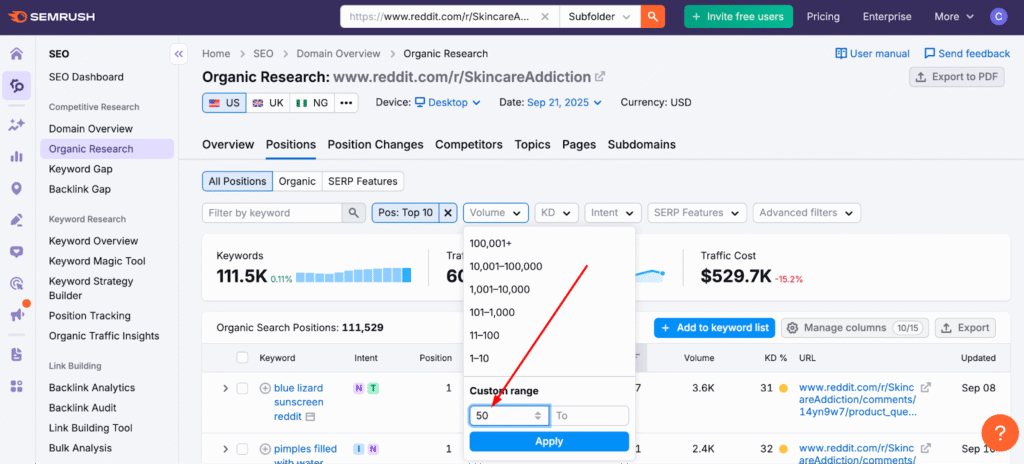The width and height of the screenshot is (1024, 464).
Task: Click the keyword filter search icon
Action: tap(354, 212)
